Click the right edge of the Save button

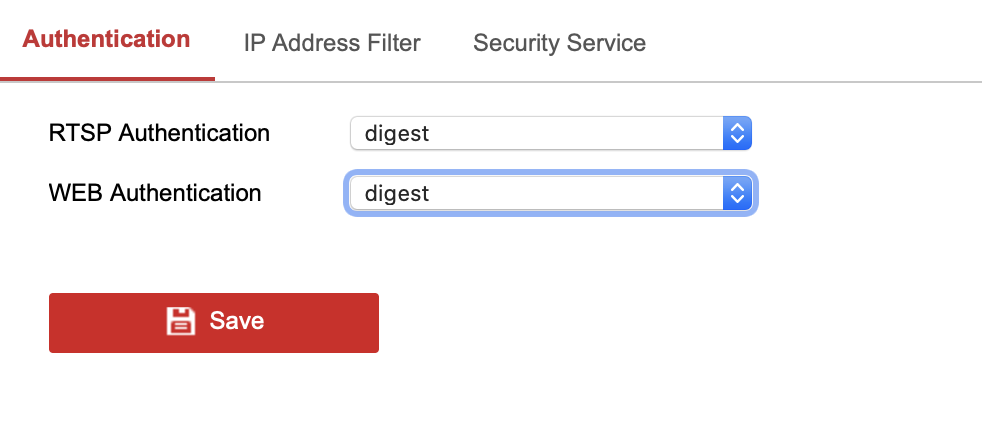pos(373,322)
